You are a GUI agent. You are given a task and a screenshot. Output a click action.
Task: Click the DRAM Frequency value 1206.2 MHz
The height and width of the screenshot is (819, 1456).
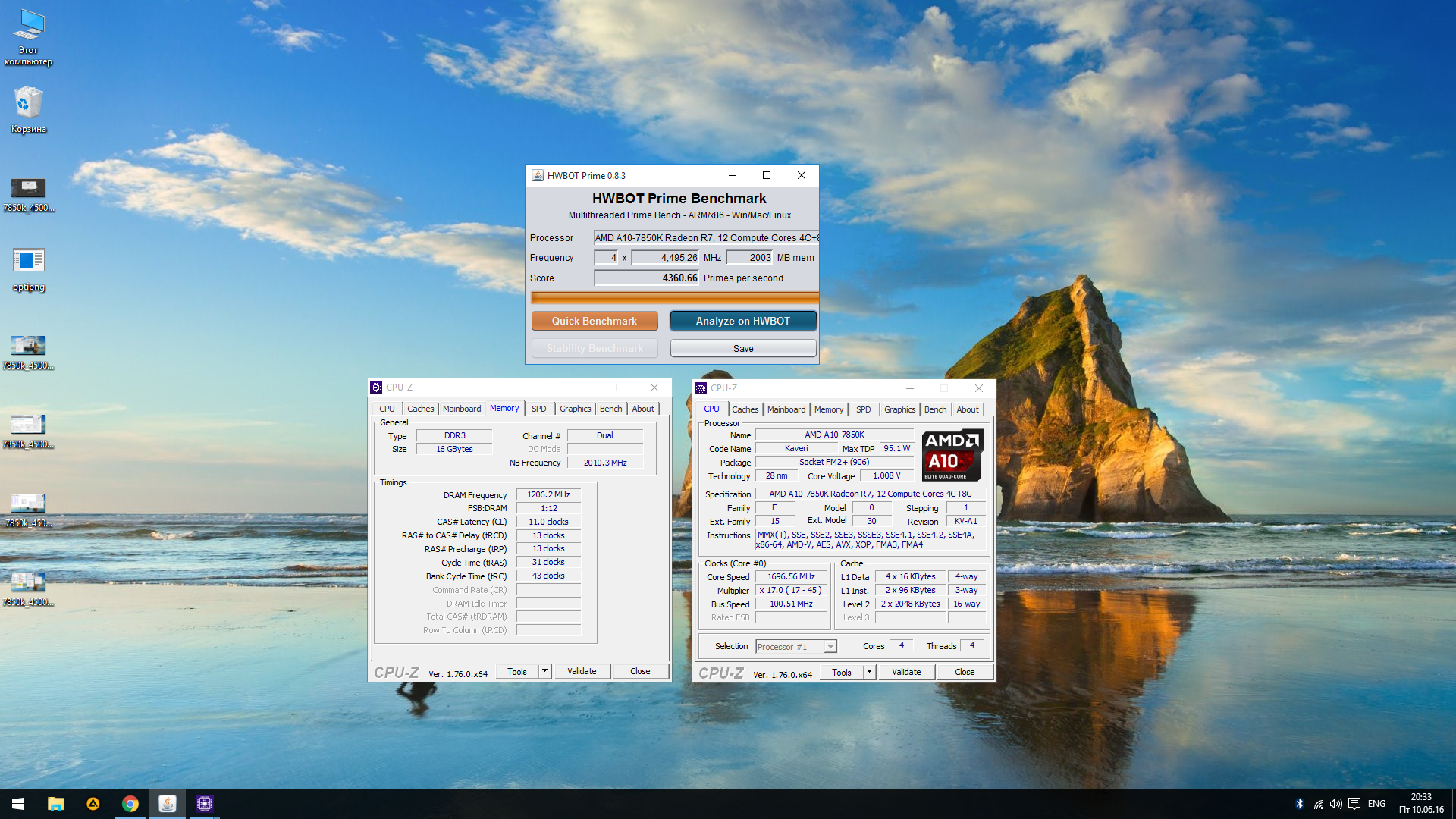click(x=548, y=494)
